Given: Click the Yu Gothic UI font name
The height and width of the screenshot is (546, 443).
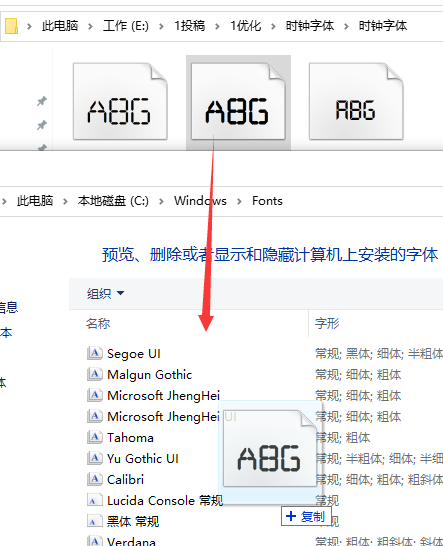Looking at the screenshot, I should pos(143,459).
